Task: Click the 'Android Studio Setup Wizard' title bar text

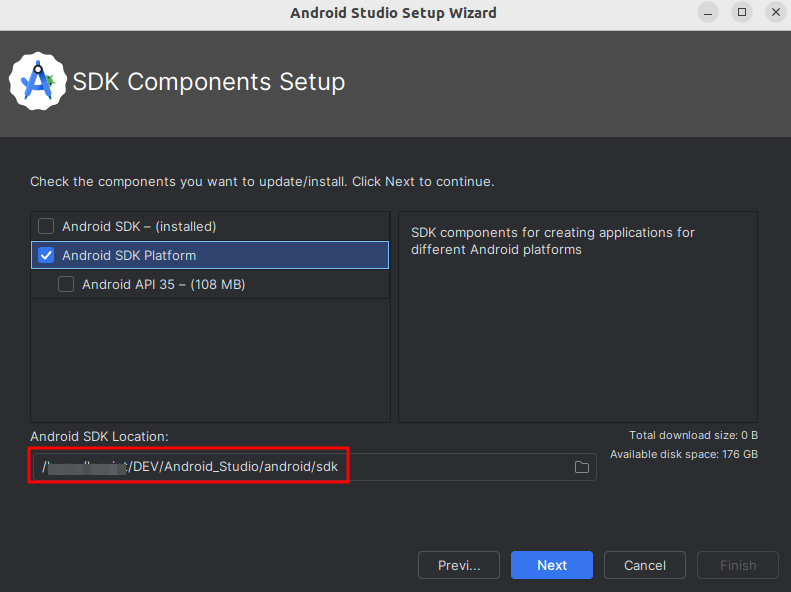Action: [x=393, y=13]
